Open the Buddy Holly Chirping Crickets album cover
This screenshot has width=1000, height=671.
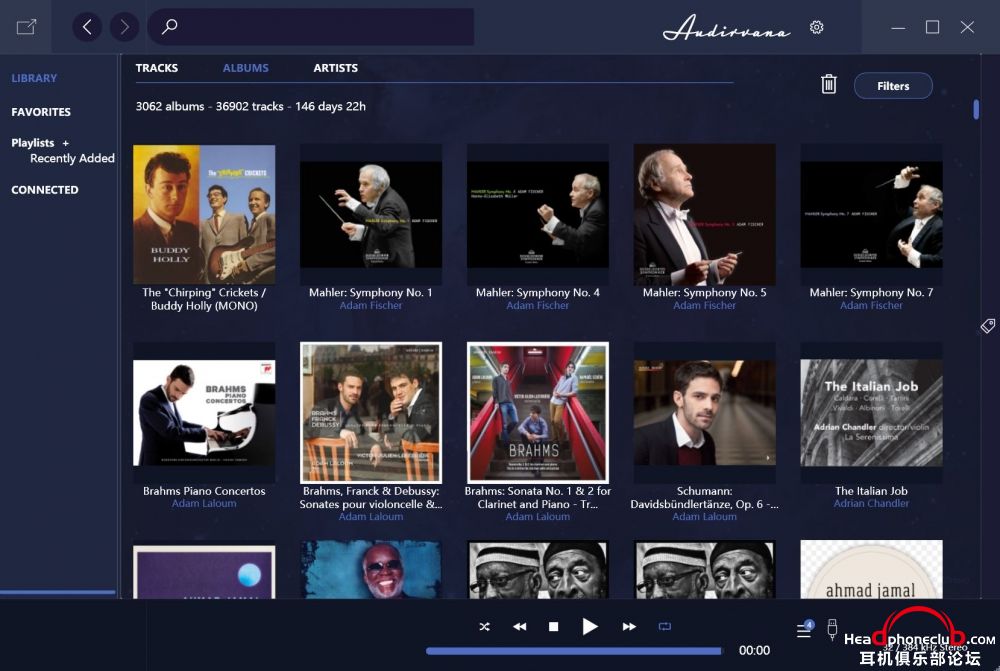(x=204, y=214)
